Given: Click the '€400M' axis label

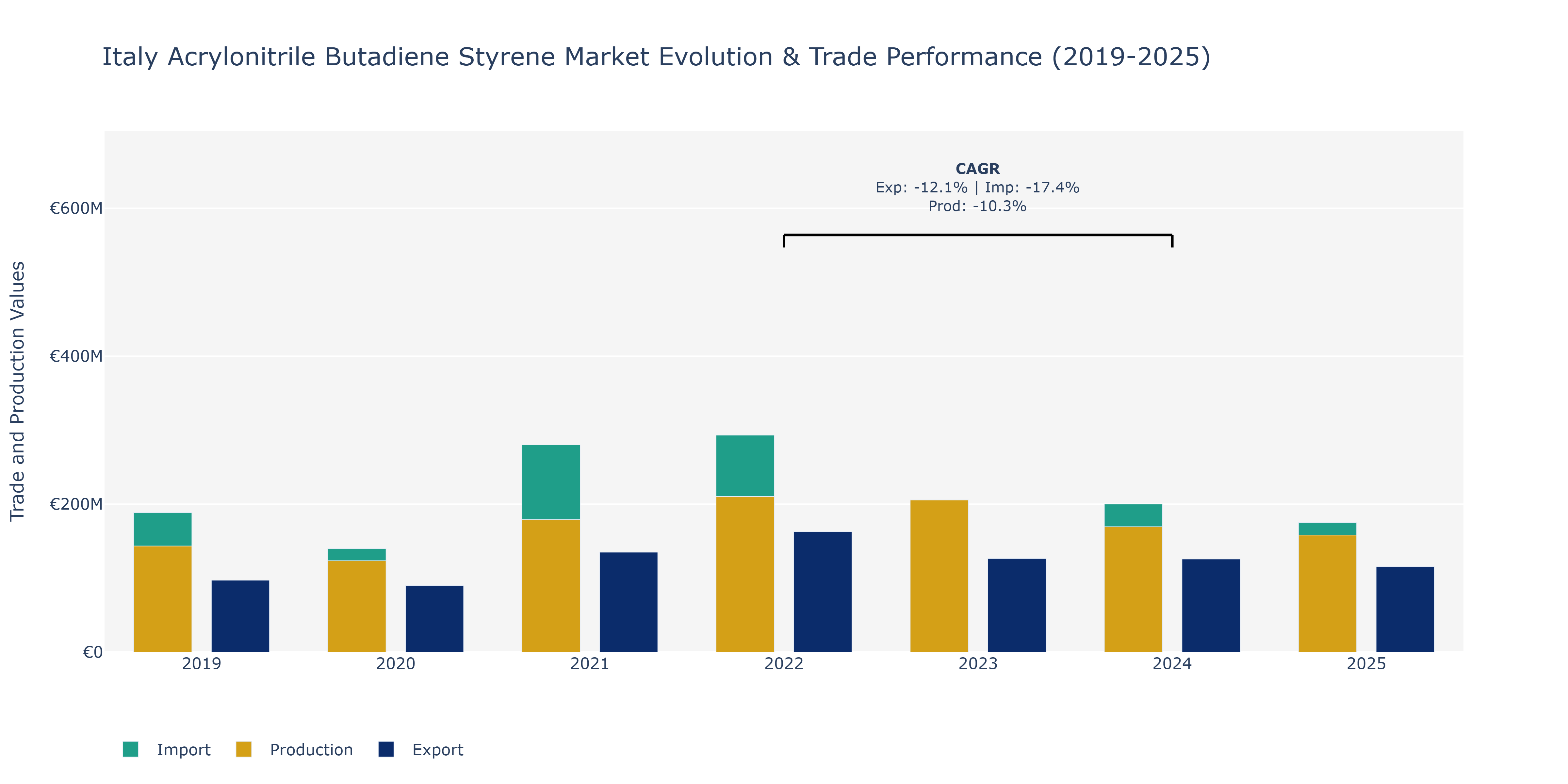Looking at the screenshot, I should coord(76,356).
